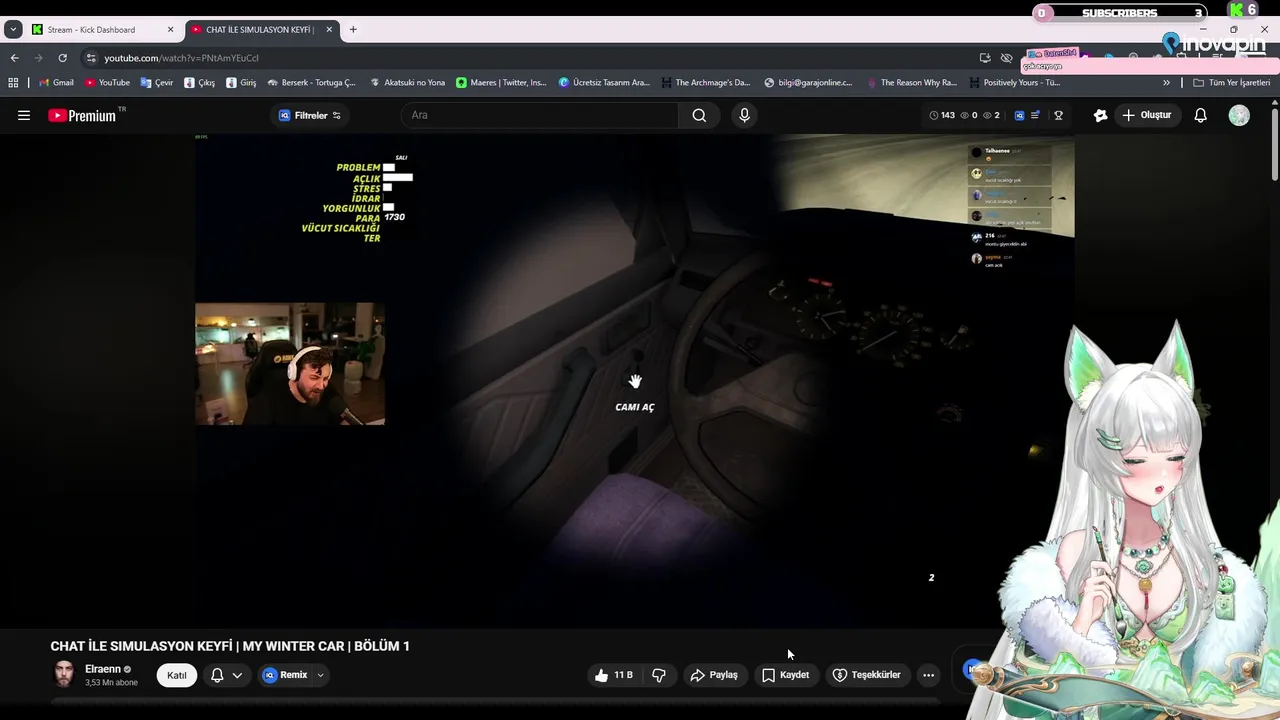Image resolution: width=1280 pixels, height=720 pixels.
Task: Save video with Kaydet button
Action: click(785, 675)
